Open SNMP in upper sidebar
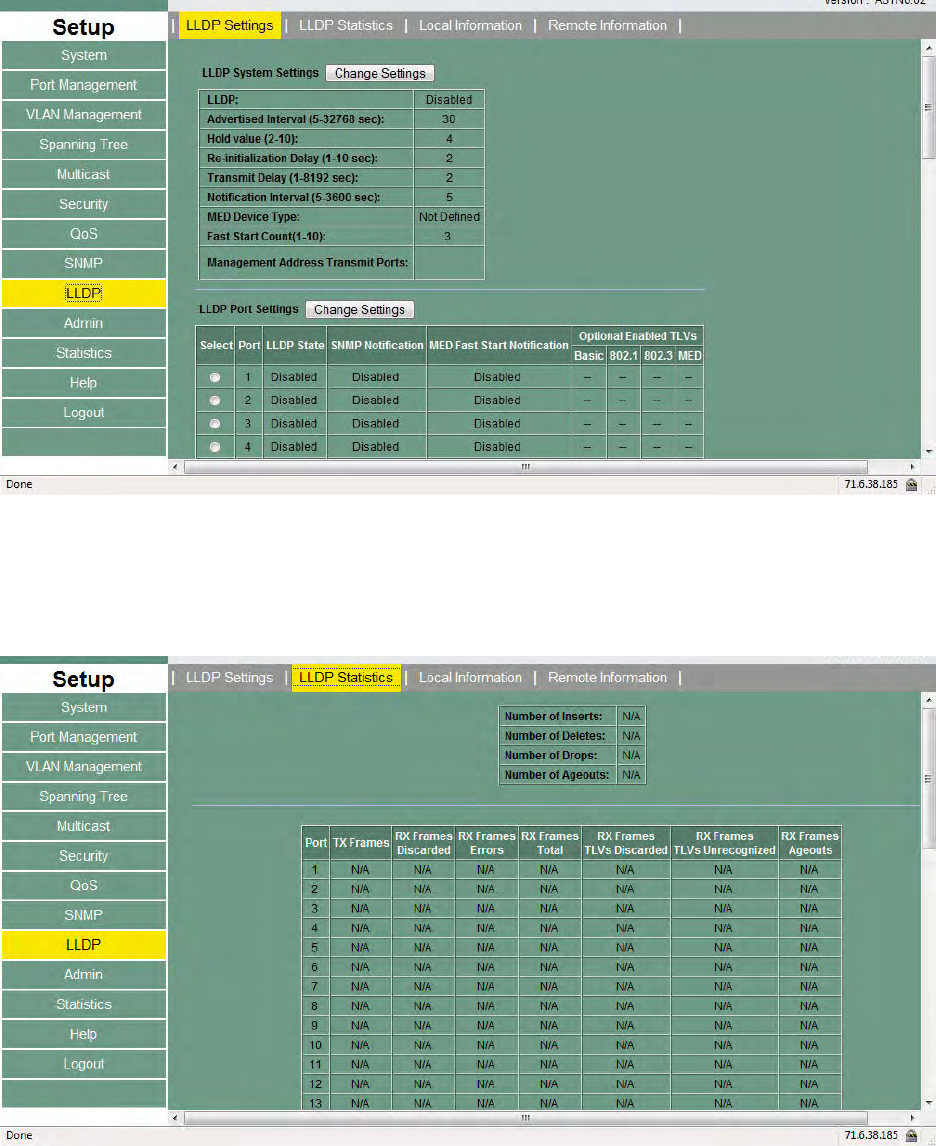 pos(84,263)
